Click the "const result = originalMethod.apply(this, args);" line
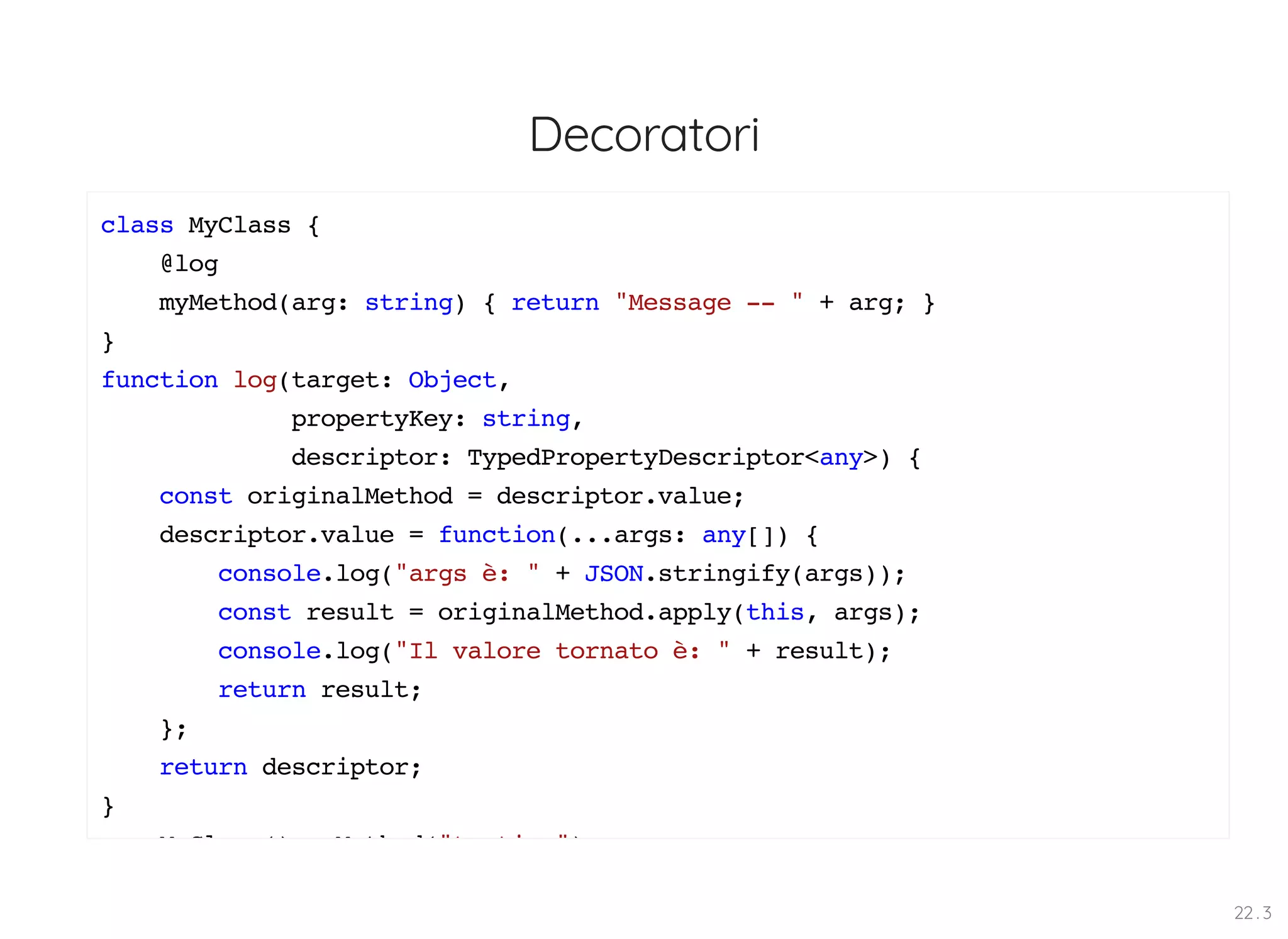 (x=569, y=613)
